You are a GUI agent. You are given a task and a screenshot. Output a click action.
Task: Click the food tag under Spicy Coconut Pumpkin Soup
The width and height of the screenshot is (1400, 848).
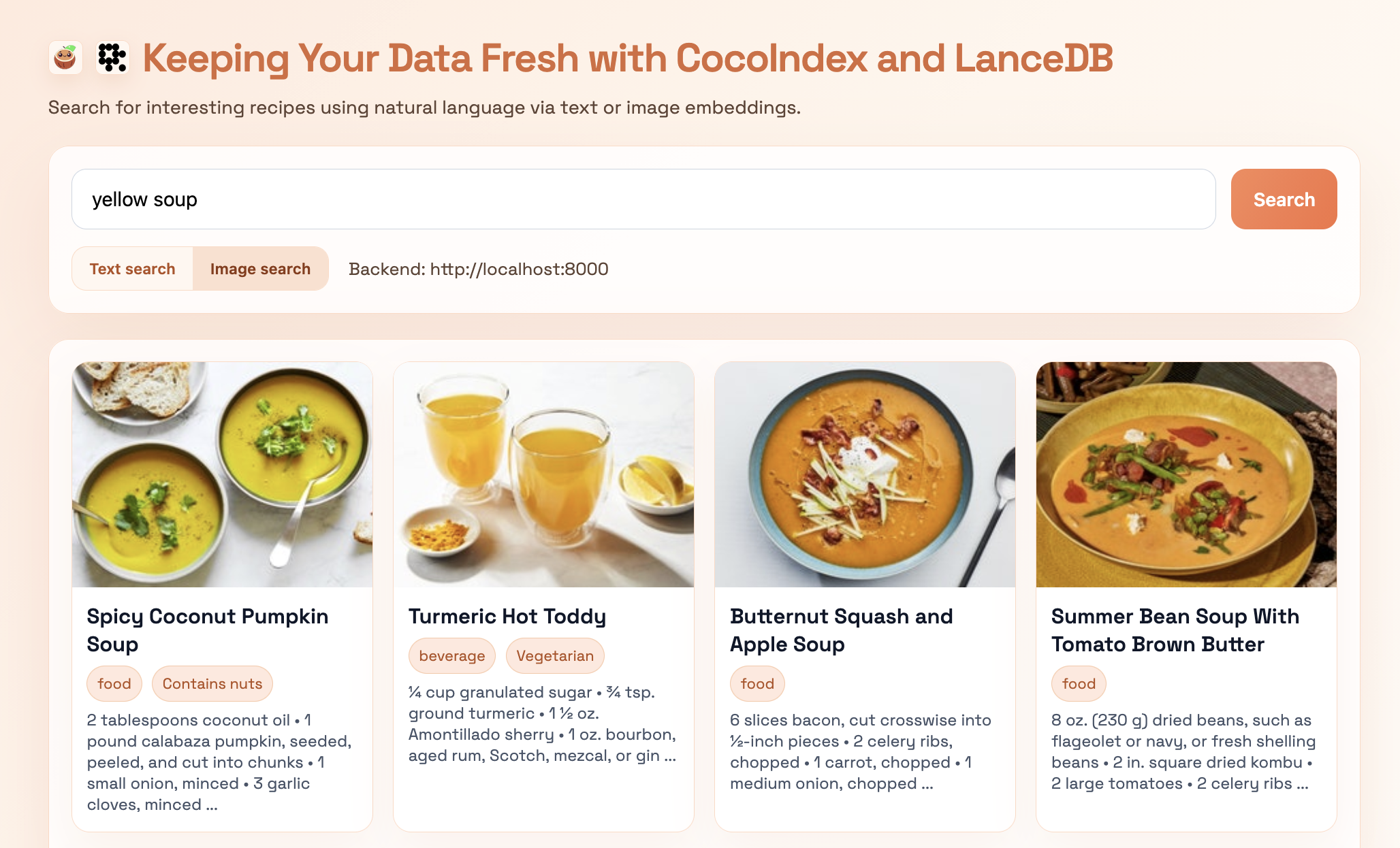point(114,683)
